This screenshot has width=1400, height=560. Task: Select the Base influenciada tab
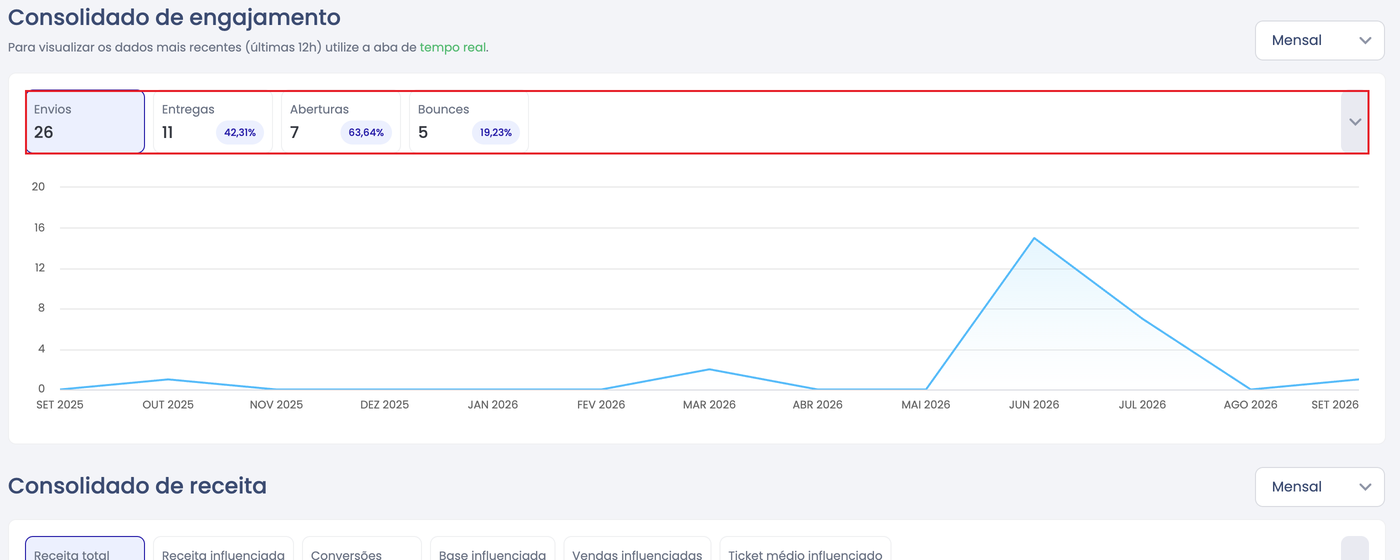coord(492,549)
